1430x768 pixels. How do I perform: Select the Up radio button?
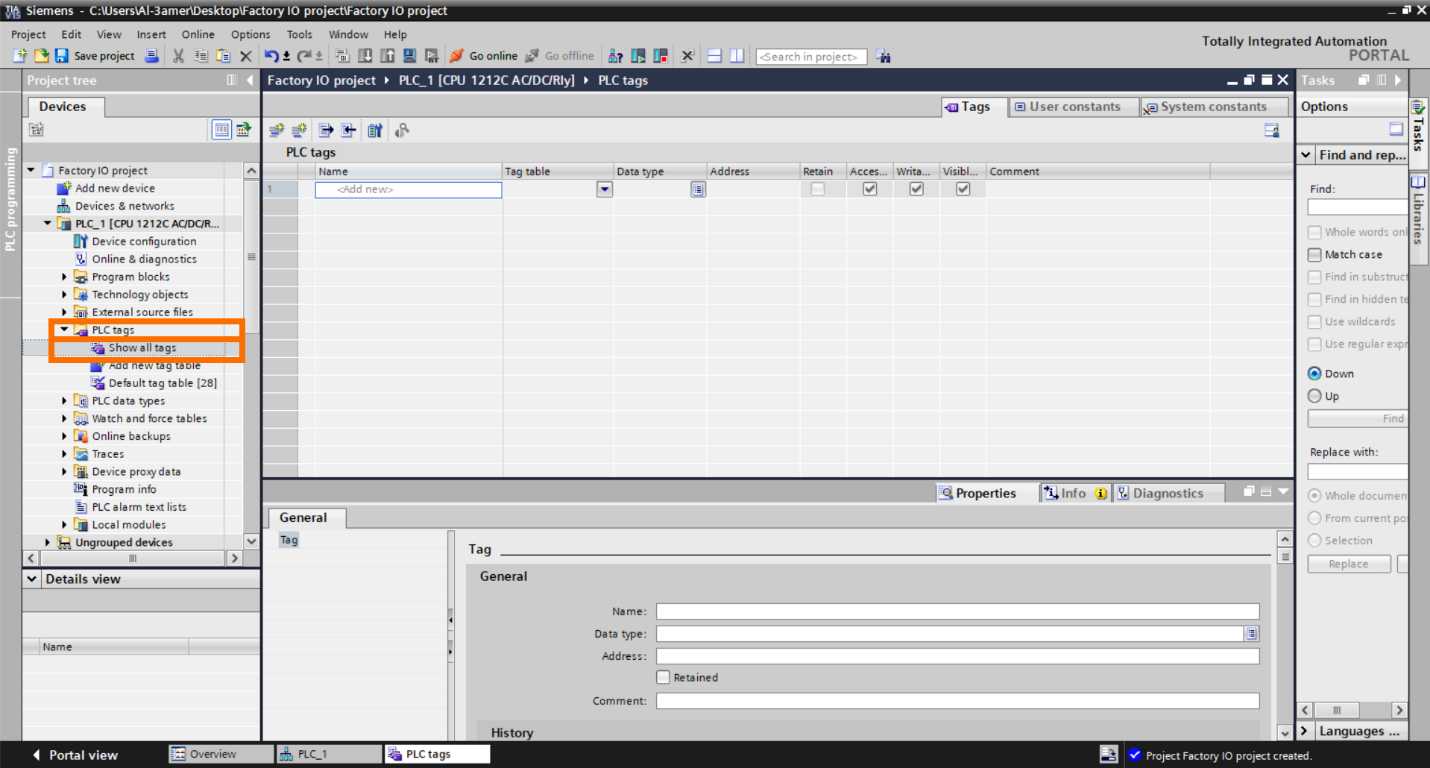pyautogui.click(x=1315, y=396)
